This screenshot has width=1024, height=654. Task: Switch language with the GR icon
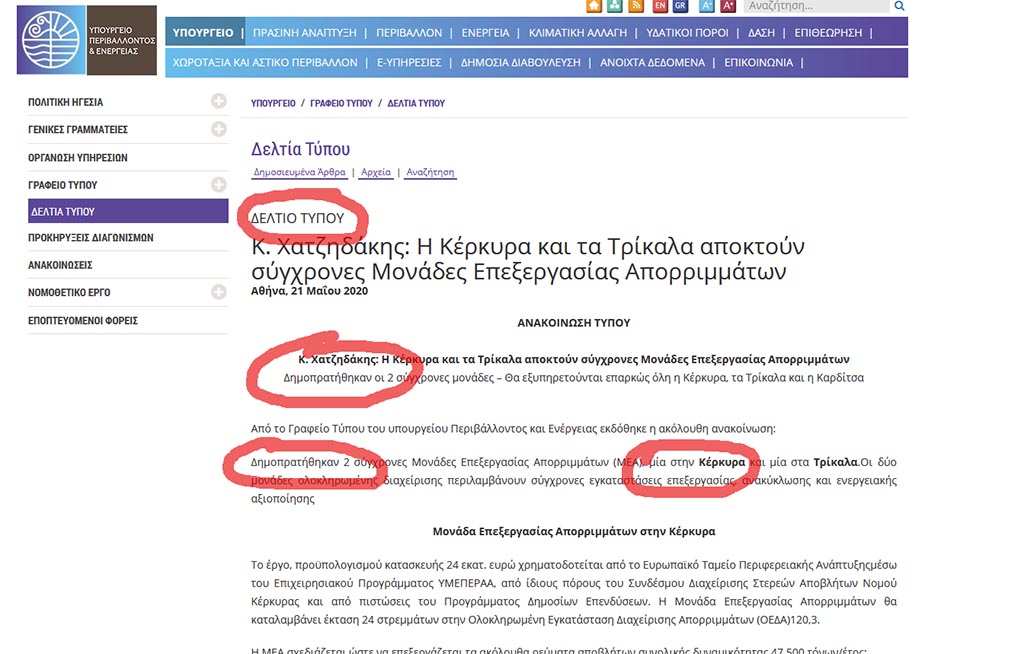pyautogui.click(x=680, y=6)
